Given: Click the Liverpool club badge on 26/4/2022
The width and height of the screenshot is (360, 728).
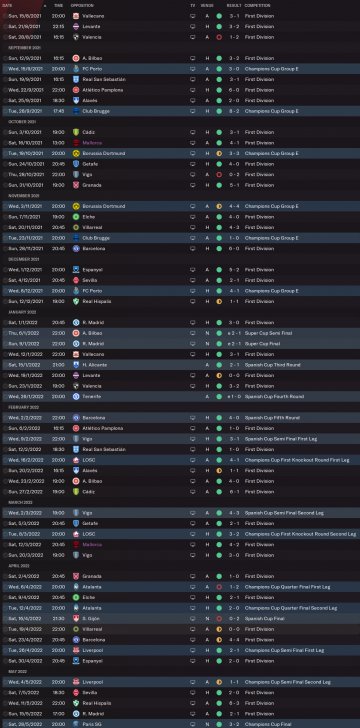Looking at the screenshot, I should pyautogui.click(x=76, y=650).
